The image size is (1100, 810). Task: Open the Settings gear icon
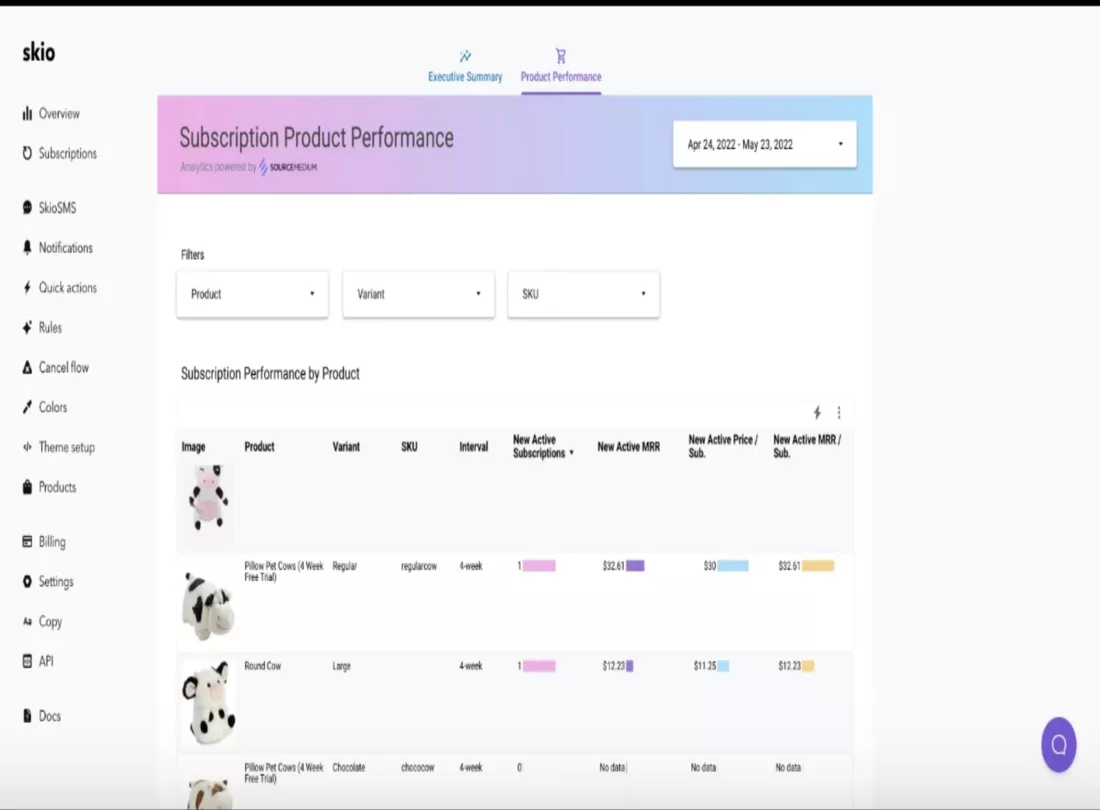(27, 582)
